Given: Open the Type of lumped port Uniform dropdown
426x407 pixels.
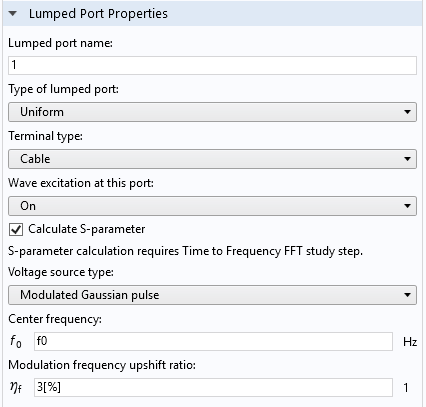Looking at the screenshot, I should 212,112.
